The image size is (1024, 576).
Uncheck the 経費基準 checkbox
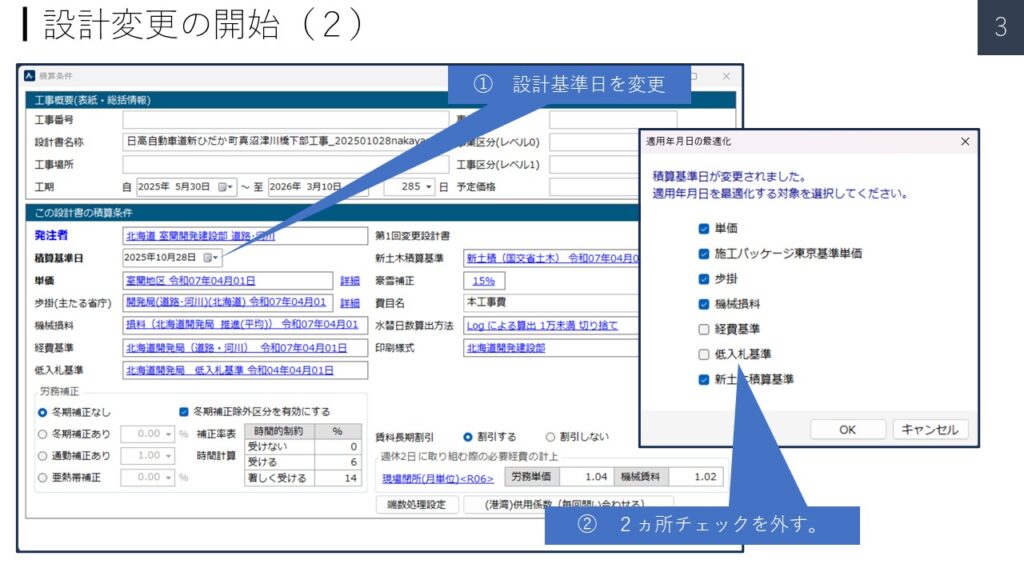pos(704,329)
